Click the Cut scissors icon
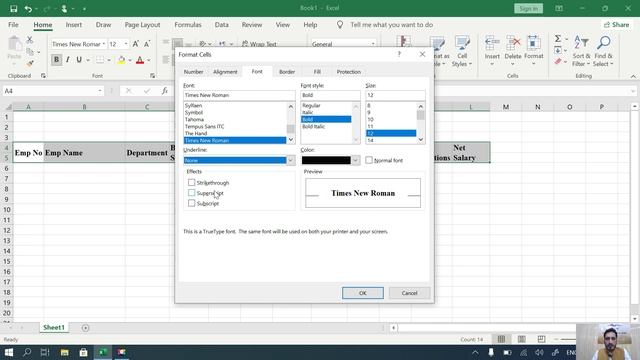 pos(29,40)
